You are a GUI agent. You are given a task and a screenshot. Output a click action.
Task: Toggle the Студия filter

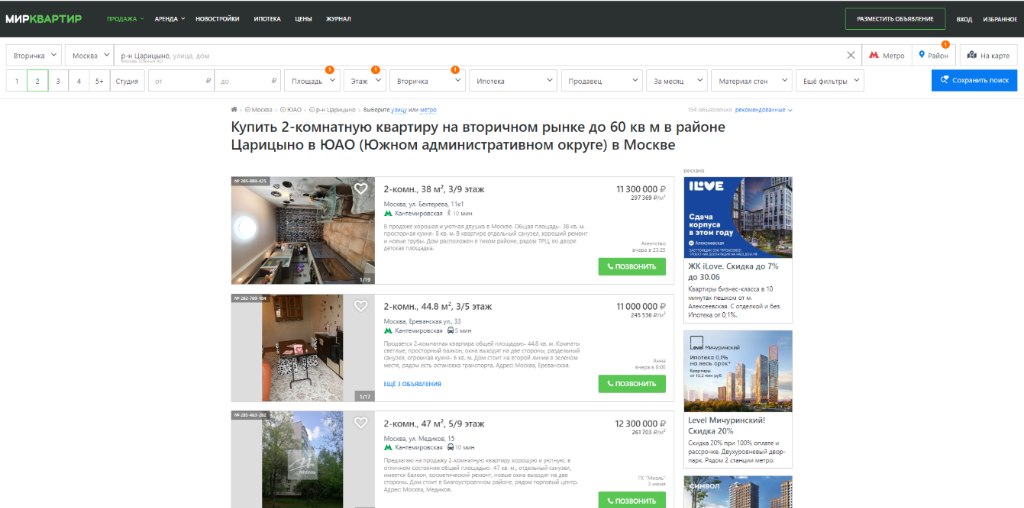pyautogui.click(x=127, y=81)
